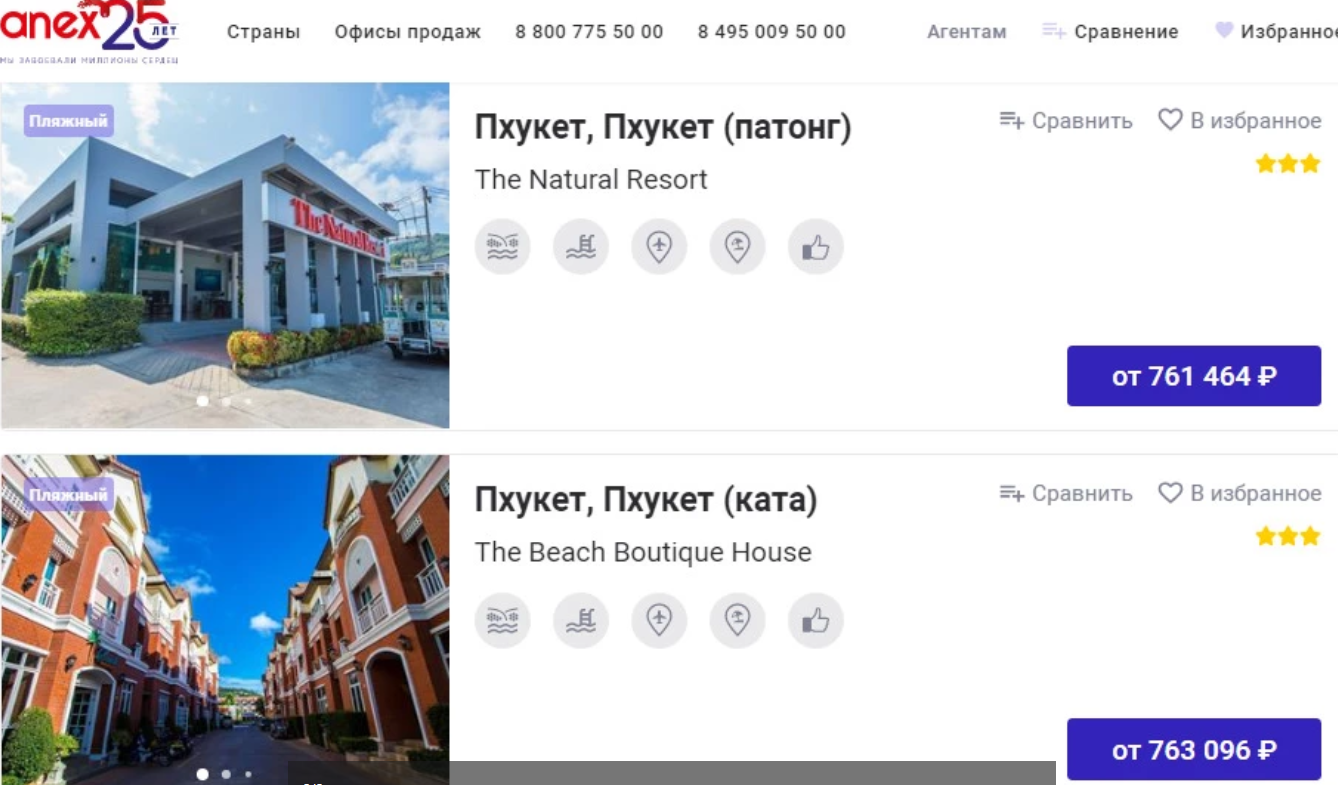Click the thumbs-up icon for The Natural Resort
Image resolution: width=1338 pixels, height=785 pixels.
pyautogui.click(x=816, y=247)
